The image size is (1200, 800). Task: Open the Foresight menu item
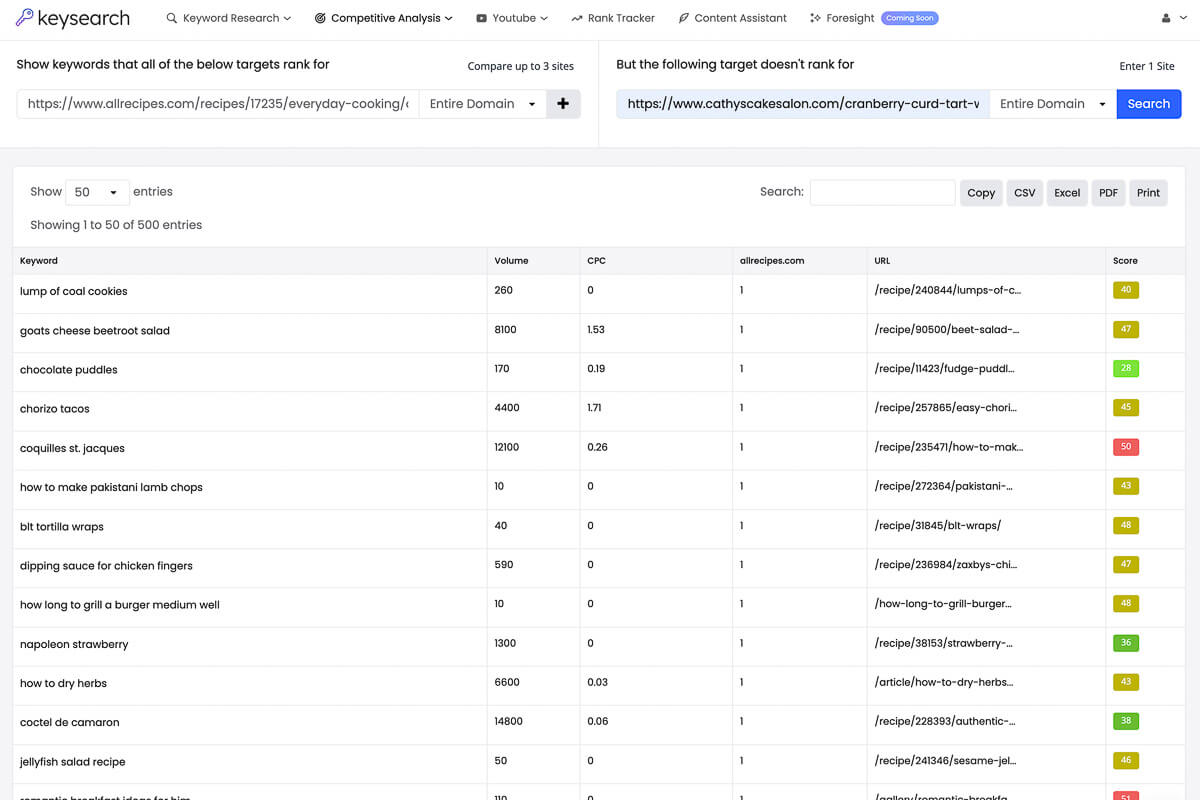(842, 18)
